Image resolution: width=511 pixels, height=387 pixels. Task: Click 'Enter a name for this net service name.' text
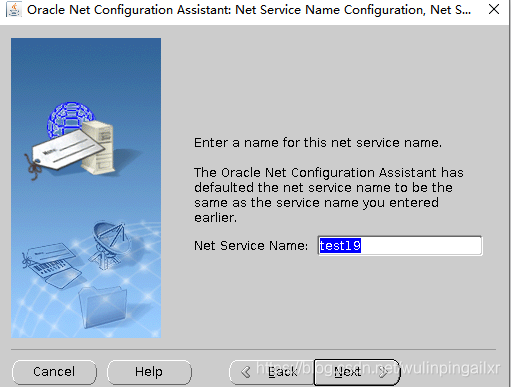[x=318, y=143]
